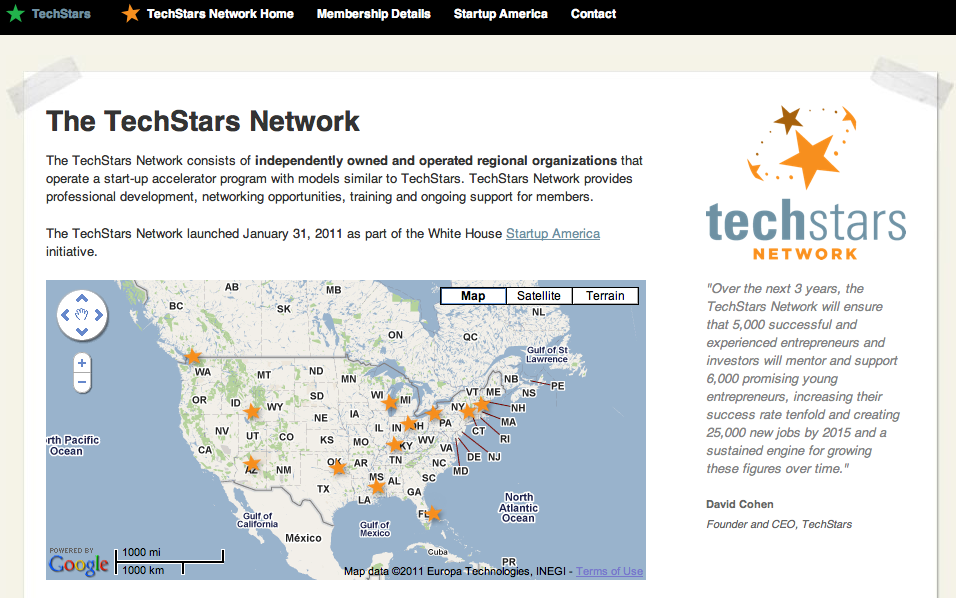
Task: Select the star marker between IN and OH
Action: coord(409,423)
